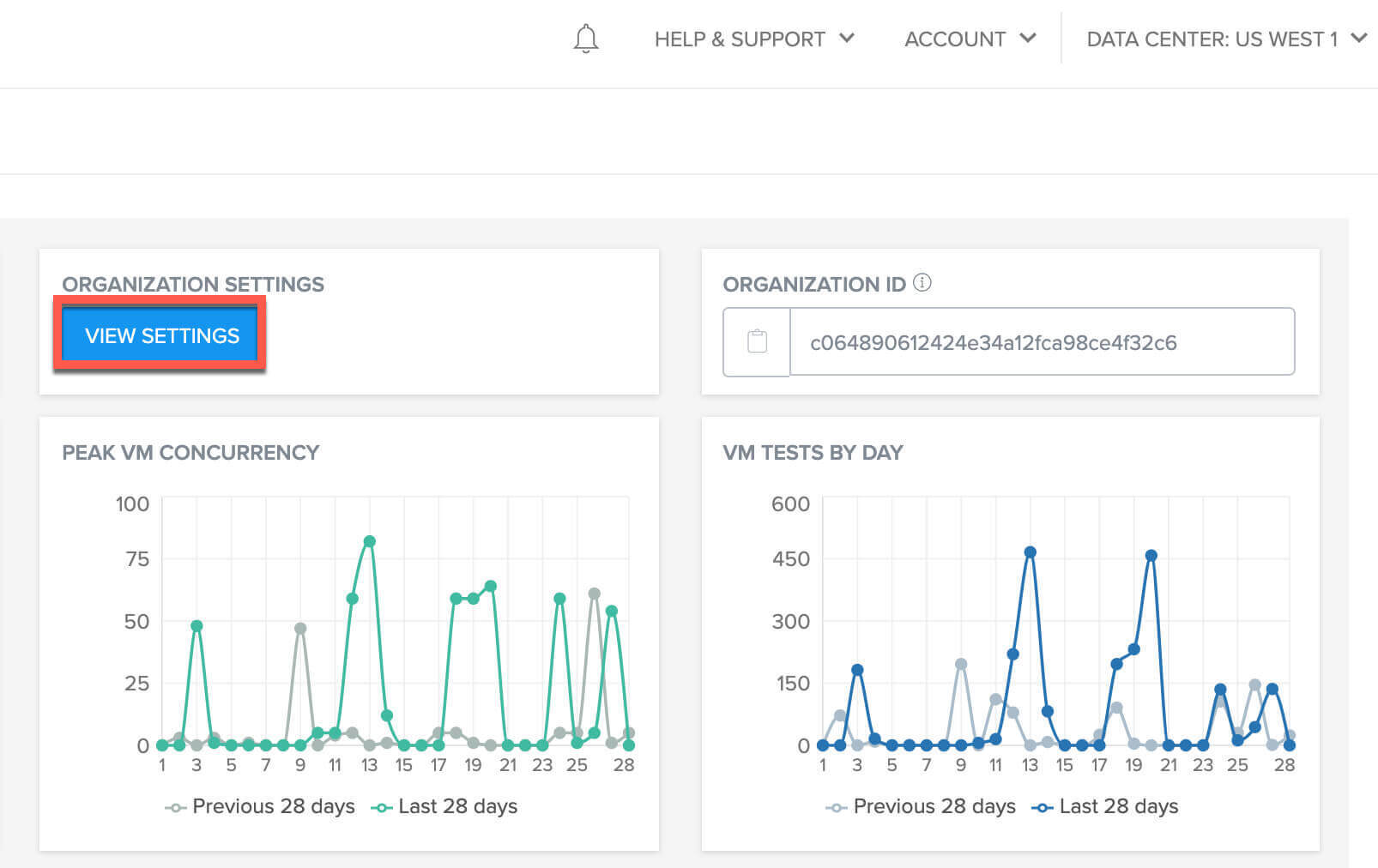The image size is (1378, 868).
Task: Copy the organization ID with the clipboard icon
Action: (757, 342)
